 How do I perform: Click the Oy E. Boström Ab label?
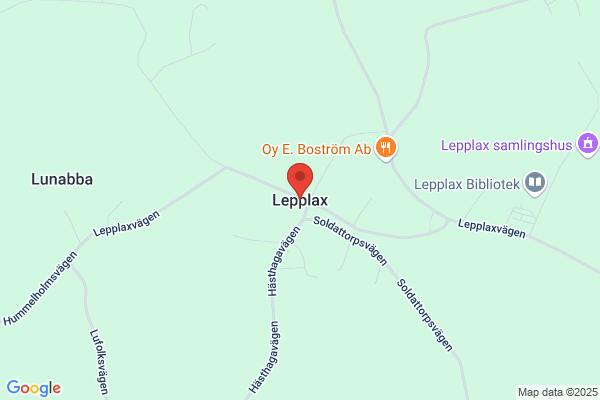(316, 149)
